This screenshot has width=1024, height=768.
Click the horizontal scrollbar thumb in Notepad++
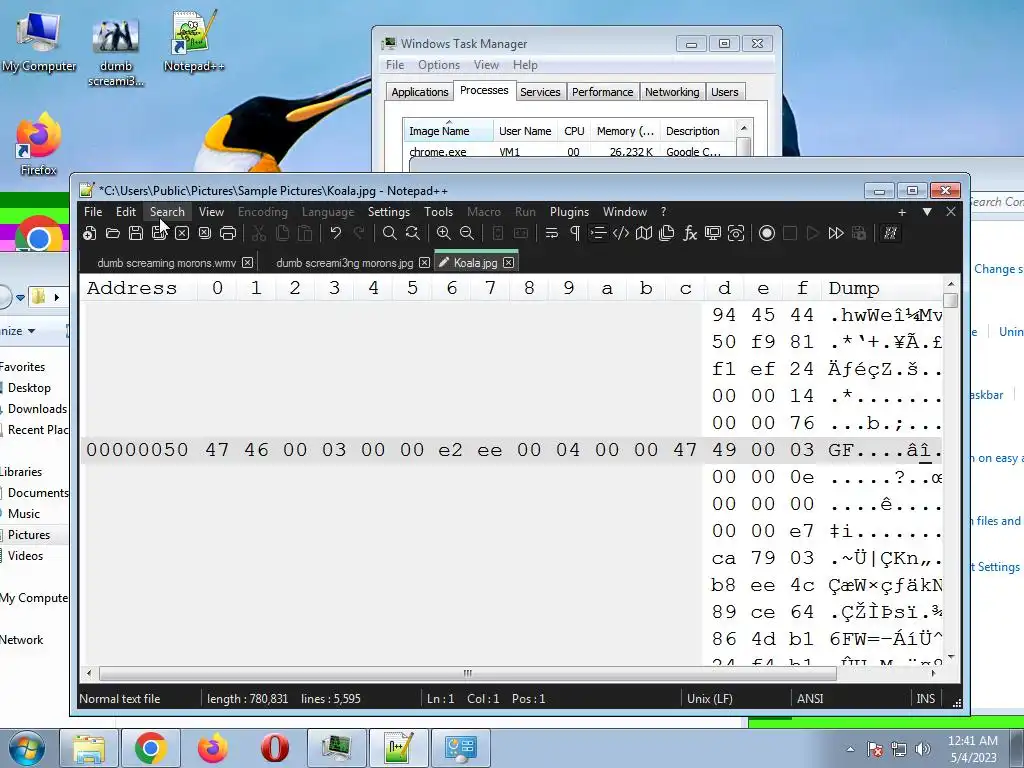pos(468,673)
